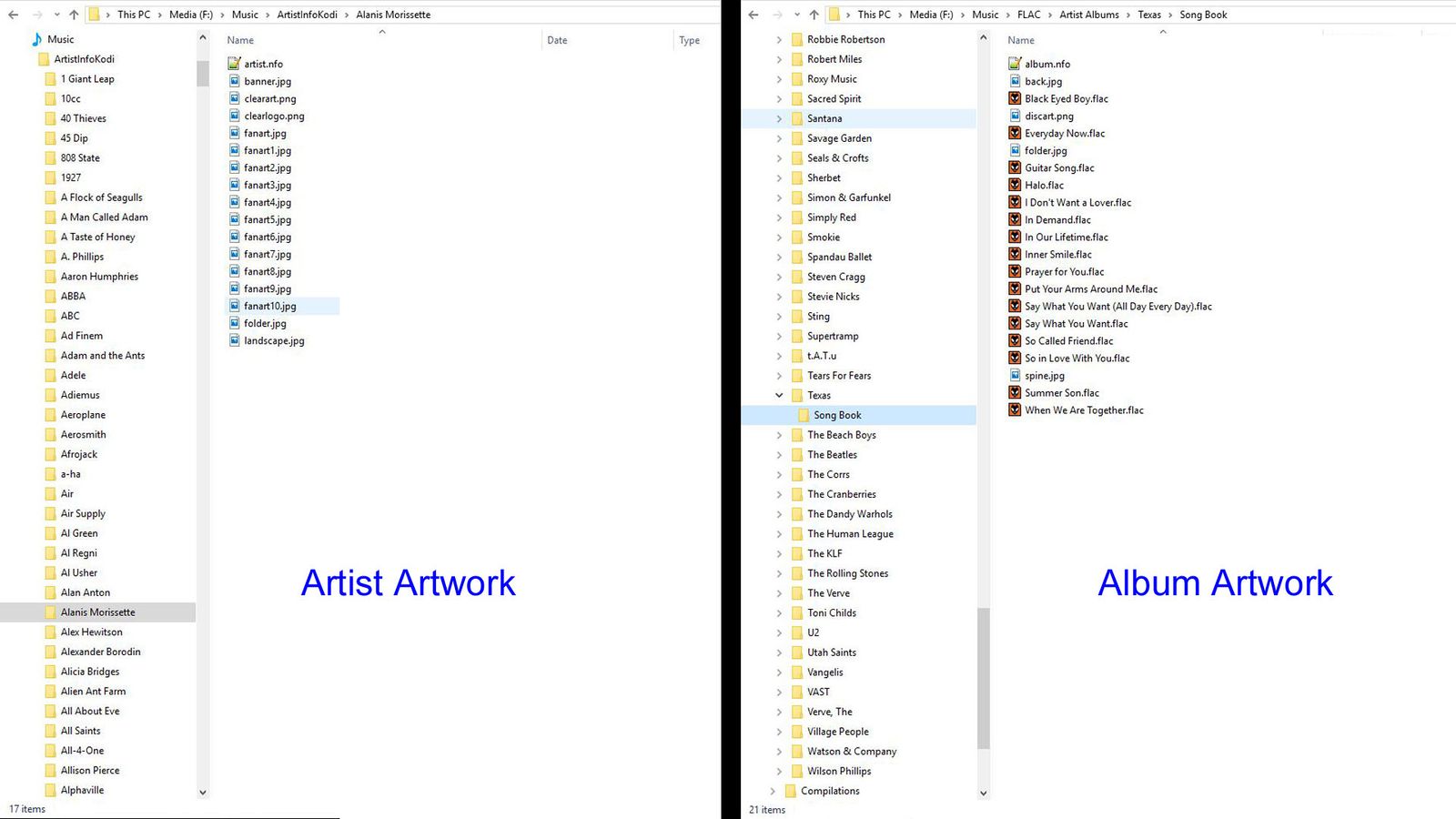Select discart.png file icon
The image size is (1456, 819).
(1015, 116)
